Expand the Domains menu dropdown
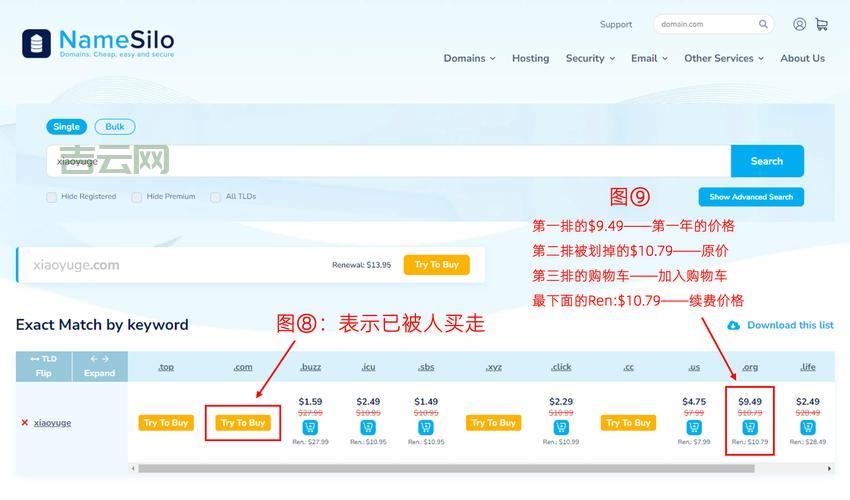The image size is (850, 500). (x=469, y=58)
